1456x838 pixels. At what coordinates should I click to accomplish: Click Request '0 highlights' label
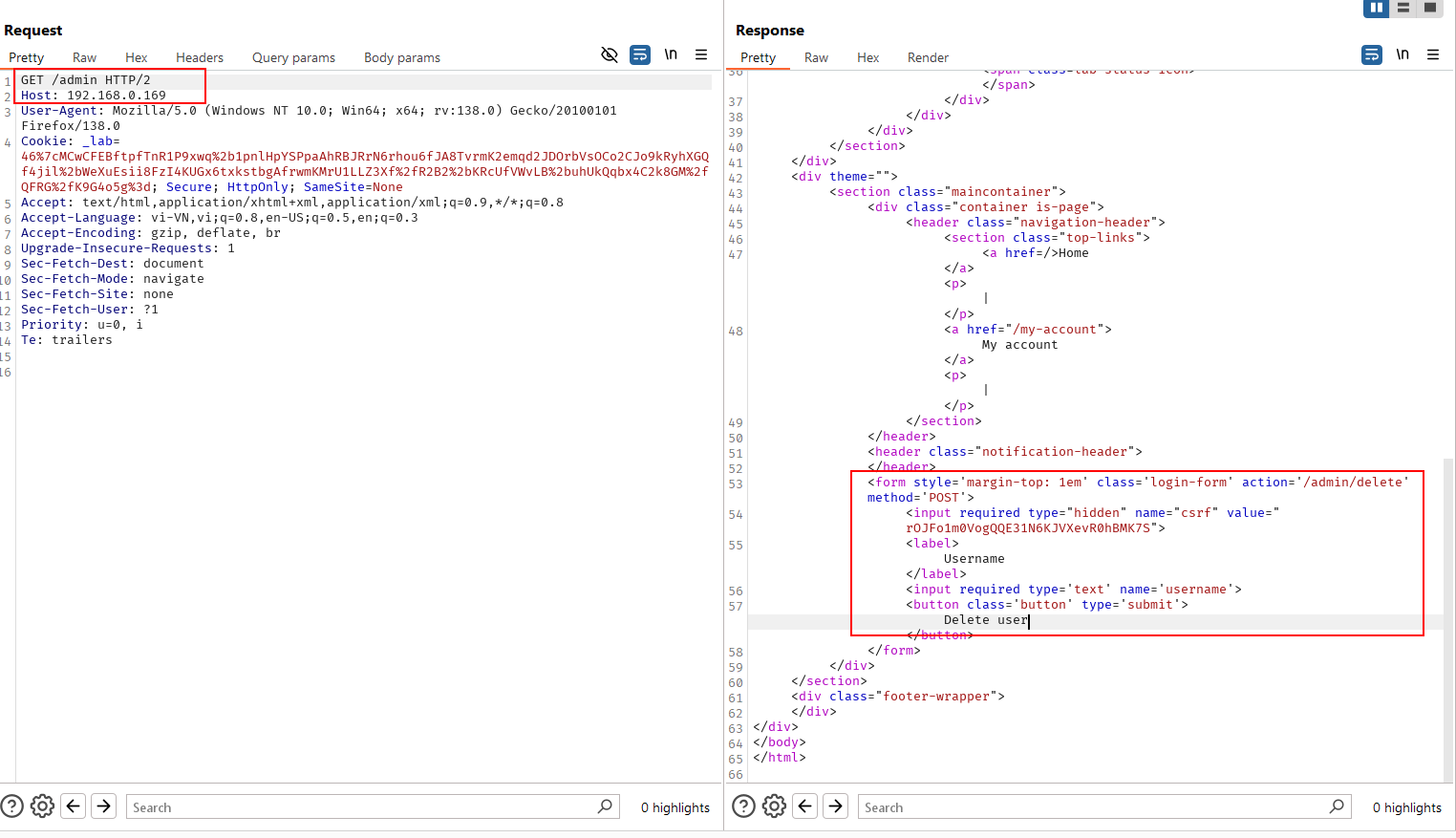(675, 807)
